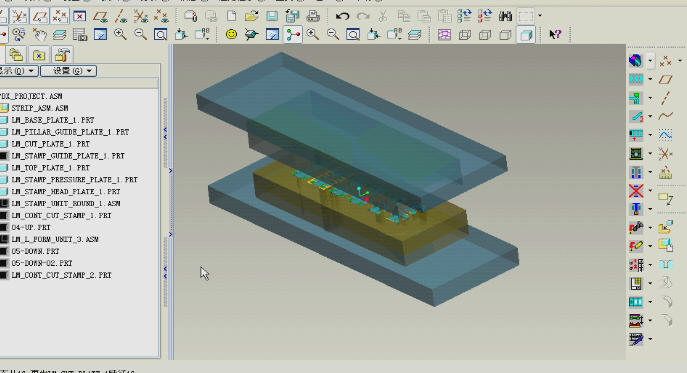Expand dropdown arrow beside the bottom PDX icon
Viewport: 687px width, 373px height.
(650, 338)
